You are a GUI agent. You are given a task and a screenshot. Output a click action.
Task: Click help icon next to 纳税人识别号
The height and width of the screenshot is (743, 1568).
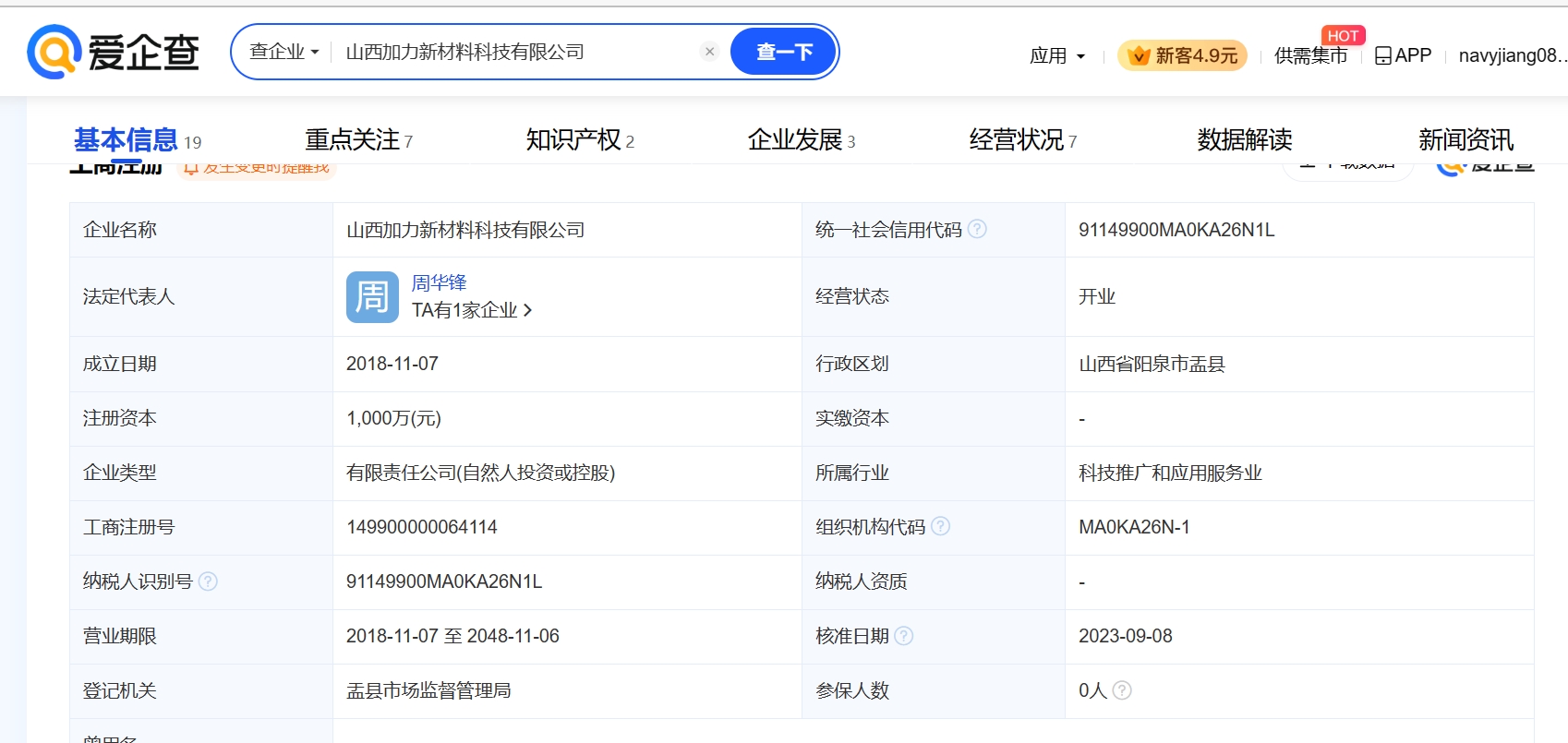pos(208,581)
